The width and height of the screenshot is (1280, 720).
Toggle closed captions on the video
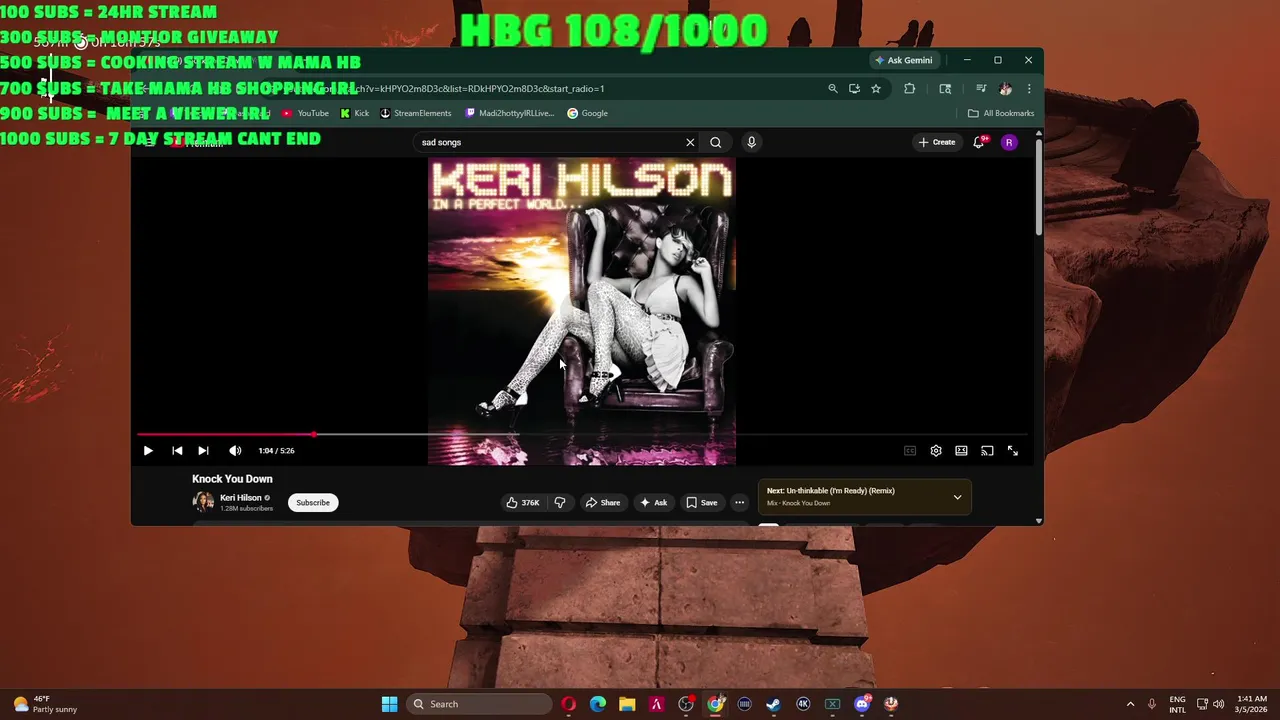coord(910,451)
